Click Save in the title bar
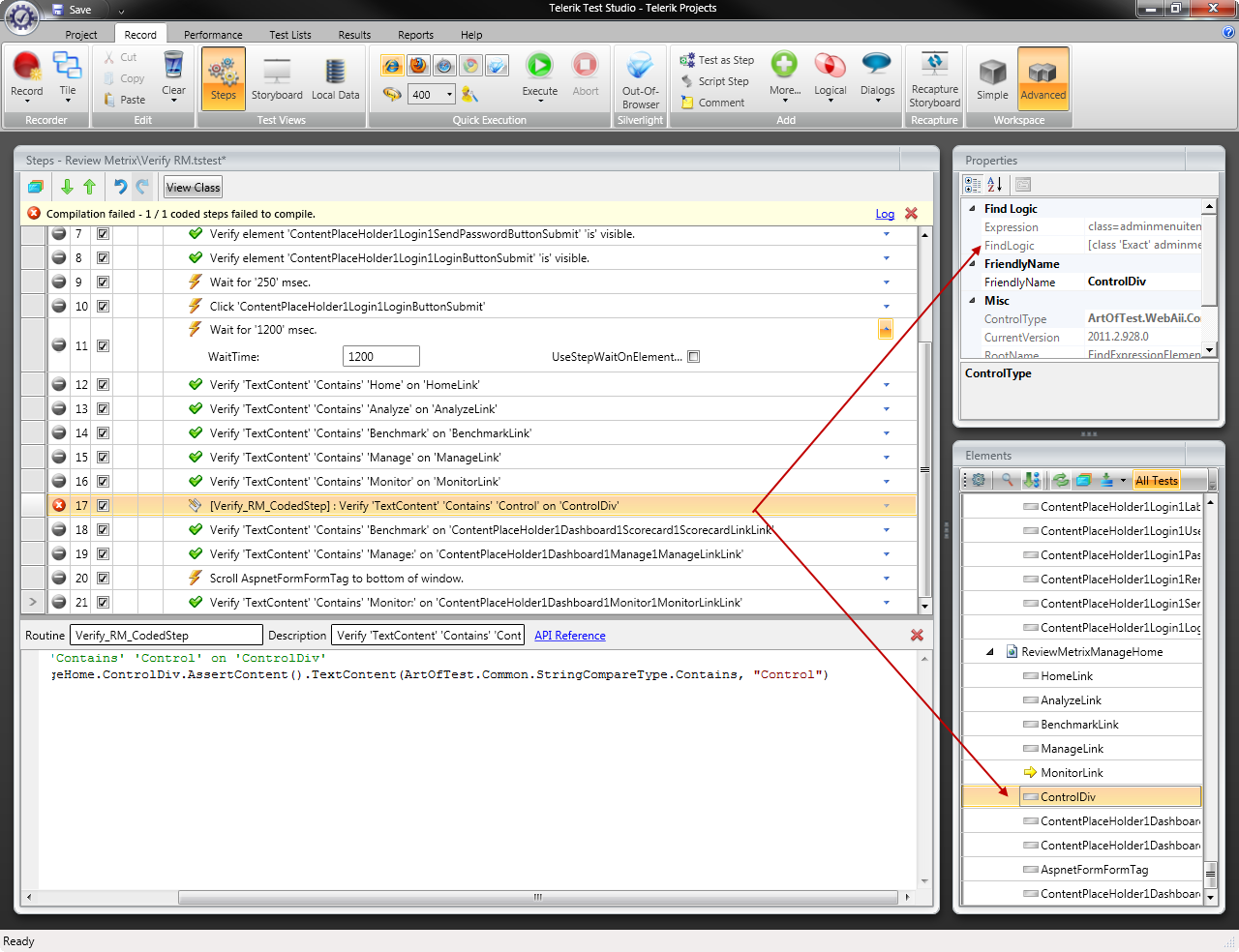This screenshot has width=1239, height=952. click(72, 10)
